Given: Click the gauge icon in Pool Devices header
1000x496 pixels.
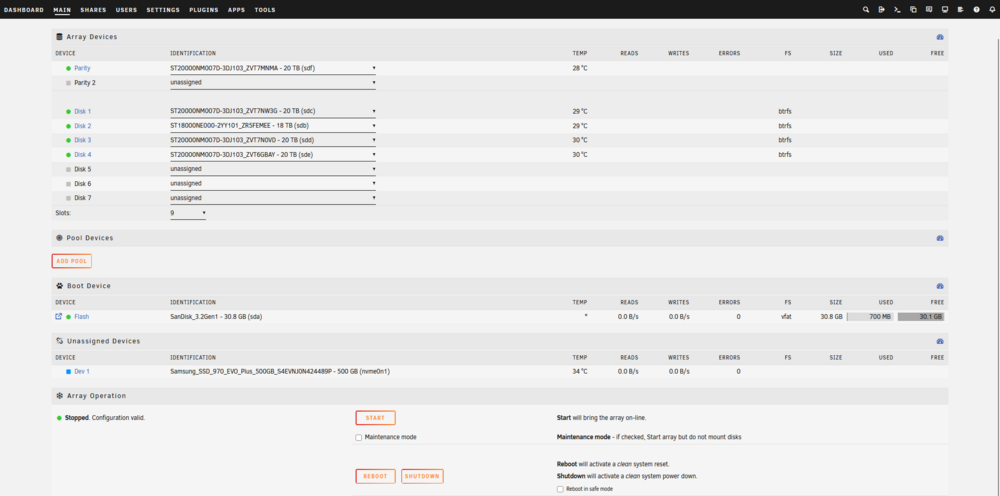Looking at the screenshot, I should [x=939, y=238].
